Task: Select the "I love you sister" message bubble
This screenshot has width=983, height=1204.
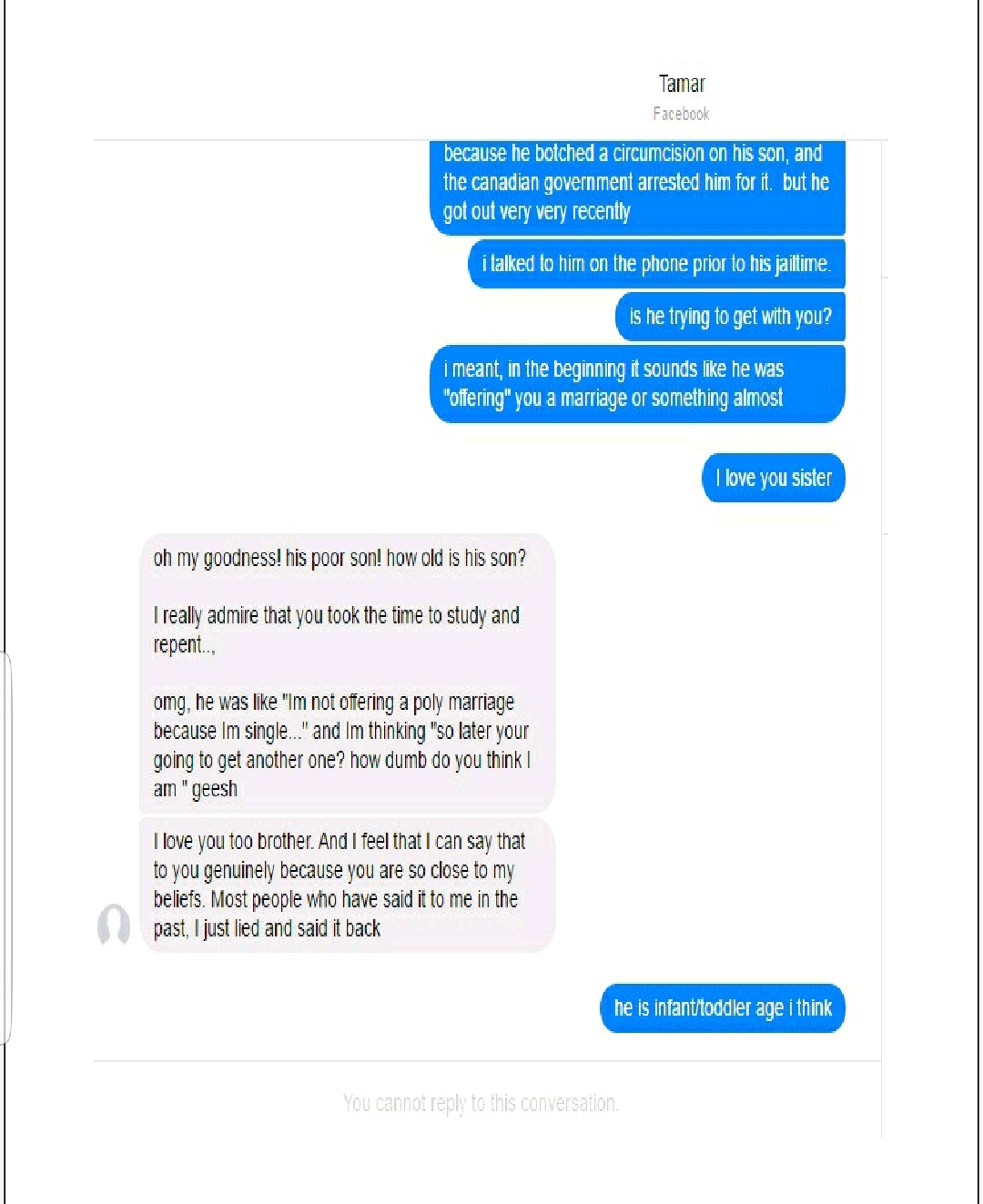Action: coord(774,478)
